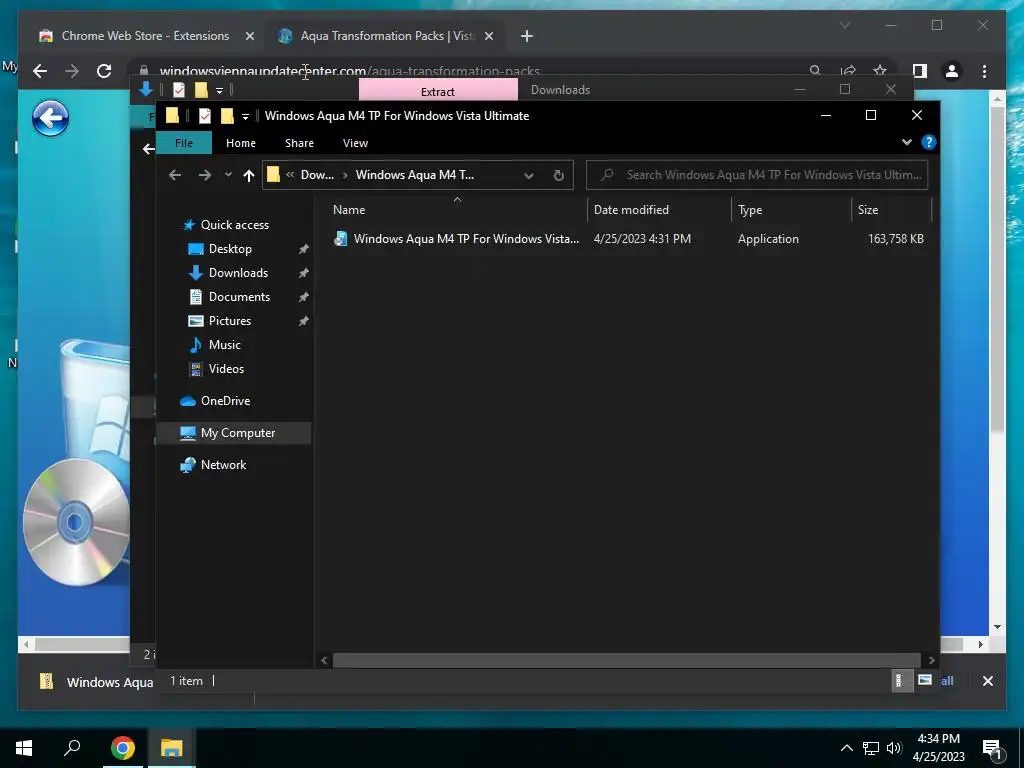Unpin Documents using its pin icon

coord(303,297)
